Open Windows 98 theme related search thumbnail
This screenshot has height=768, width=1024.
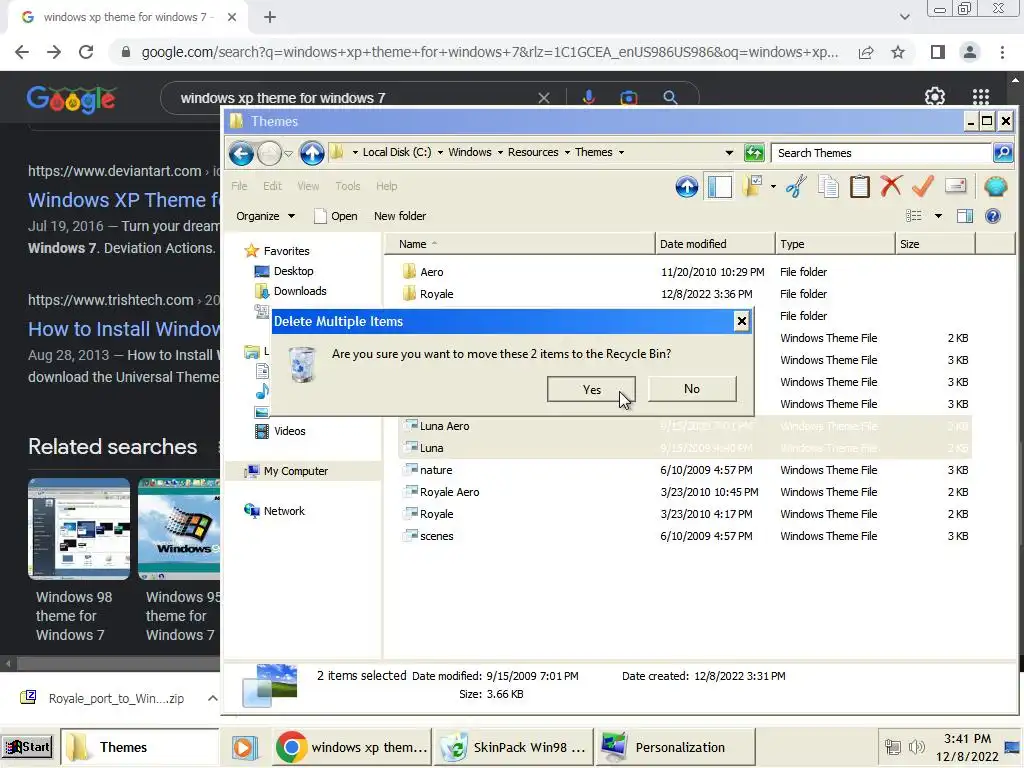[x=79, y=529]
